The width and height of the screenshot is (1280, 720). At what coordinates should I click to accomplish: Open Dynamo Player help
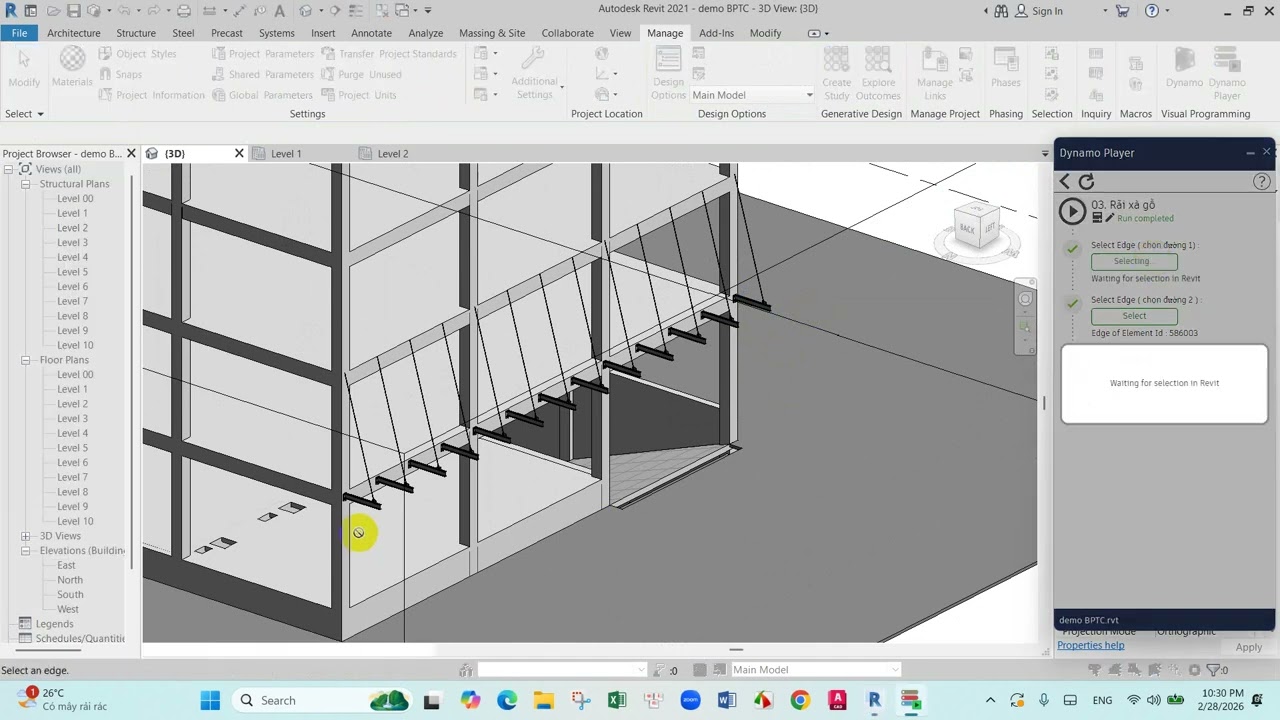[x=1262, y=182]
